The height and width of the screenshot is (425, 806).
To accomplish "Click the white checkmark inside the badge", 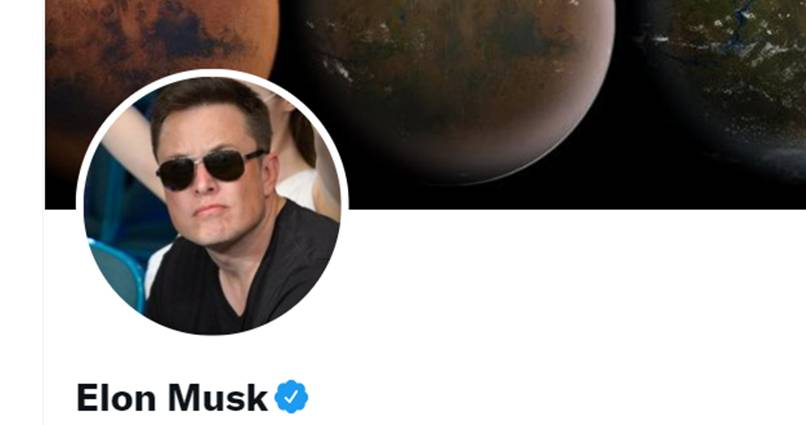I will point(291,397).
